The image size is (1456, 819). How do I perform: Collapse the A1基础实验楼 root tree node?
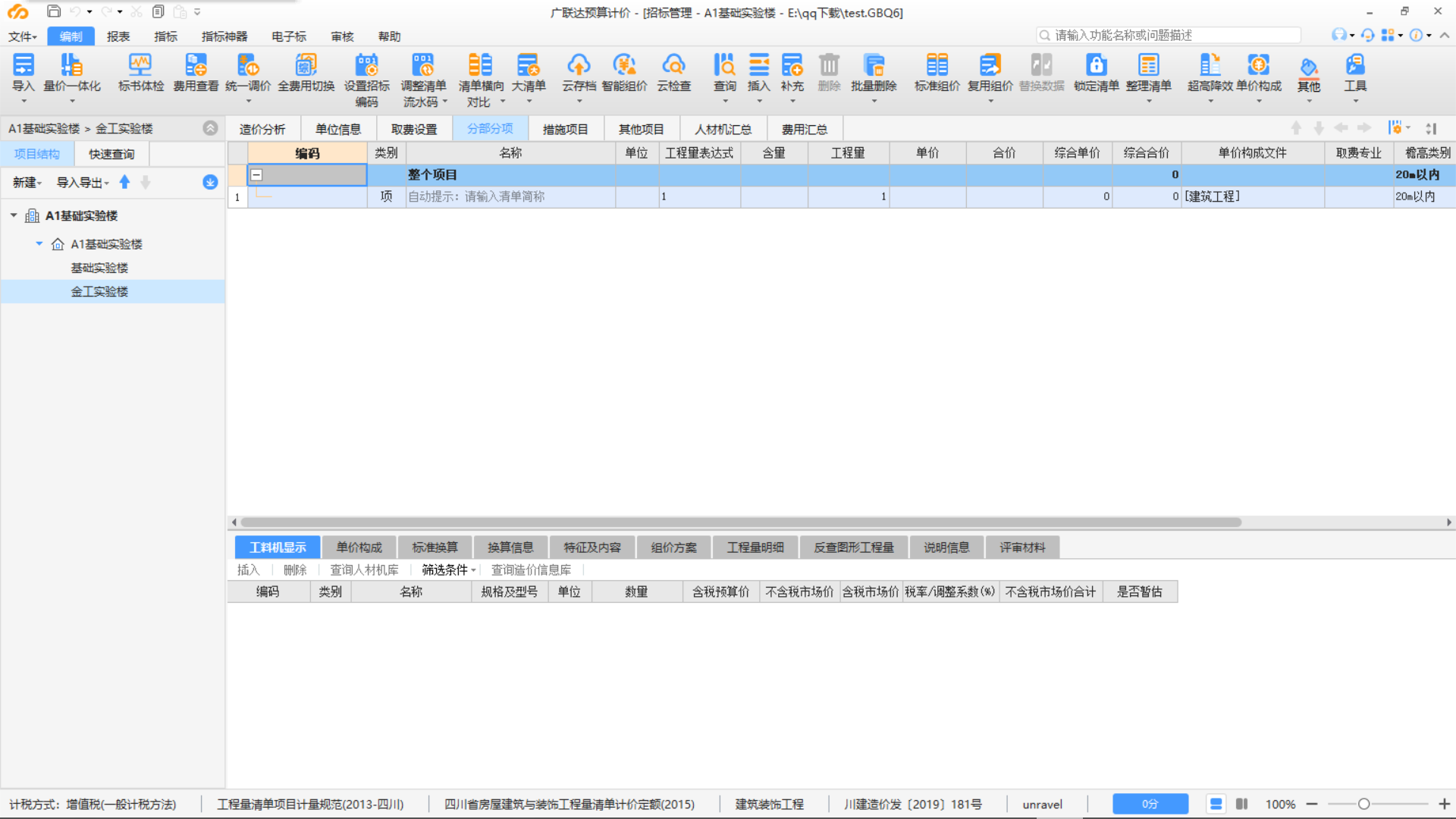(14, 215)
